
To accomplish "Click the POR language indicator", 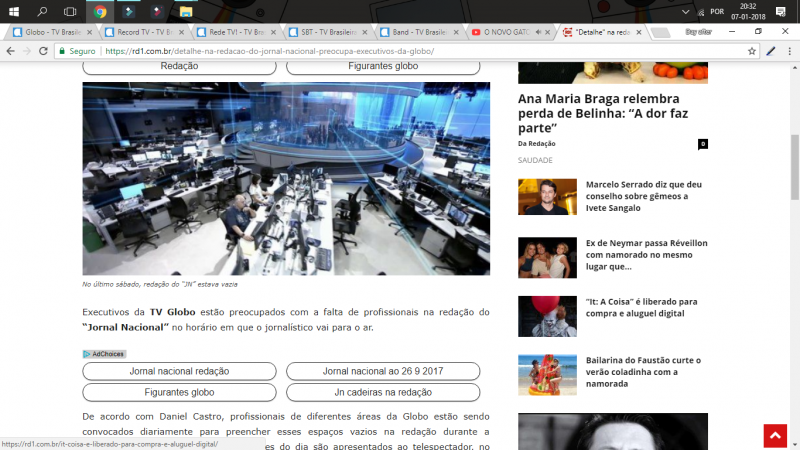I will pos(717,12).
